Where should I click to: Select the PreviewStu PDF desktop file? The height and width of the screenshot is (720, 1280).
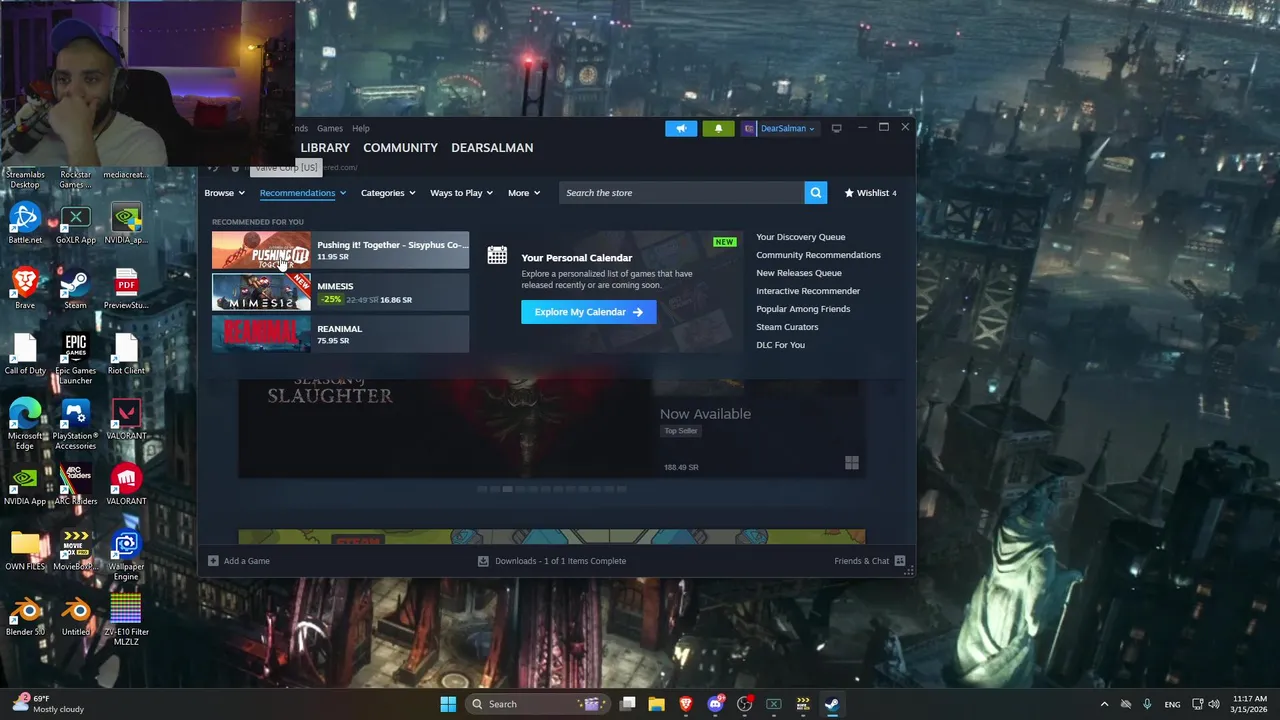coord(126,288)
